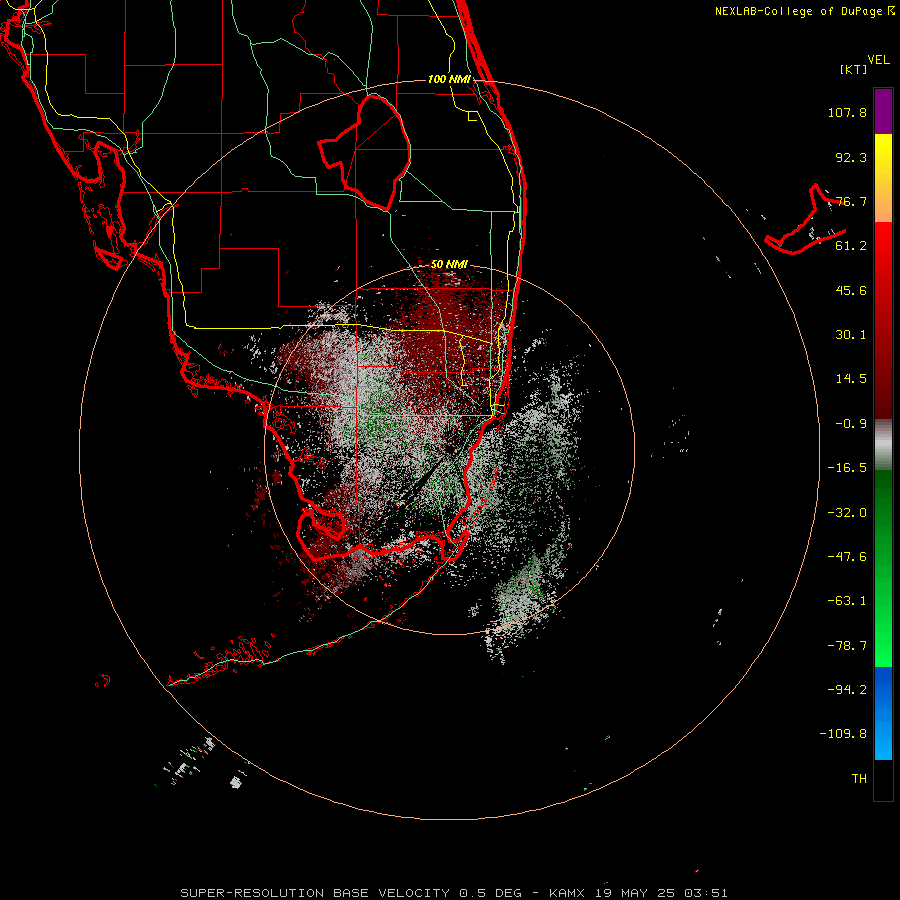Select the yellow segment of the color bar
This screenshot has height=900, width=900.
(x=883, y=178)
